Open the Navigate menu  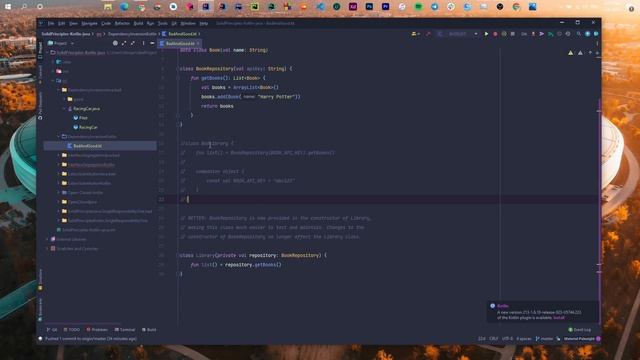click(89, 24)
